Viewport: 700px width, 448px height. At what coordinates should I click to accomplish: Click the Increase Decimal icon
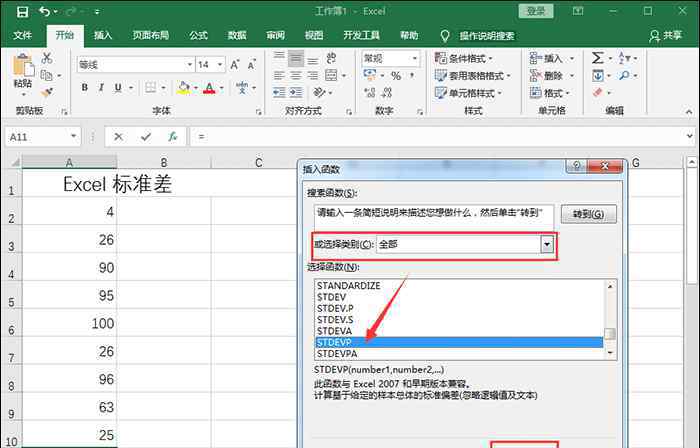point(369,92)
